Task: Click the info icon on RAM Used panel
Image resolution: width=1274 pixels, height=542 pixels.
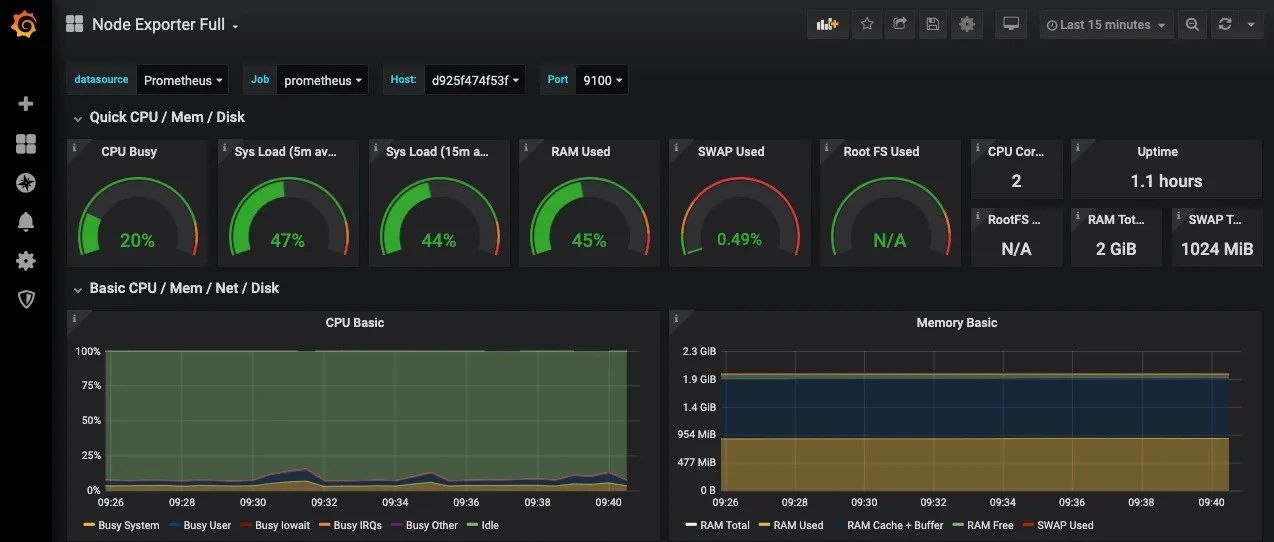Action: [x=526, y=147]
